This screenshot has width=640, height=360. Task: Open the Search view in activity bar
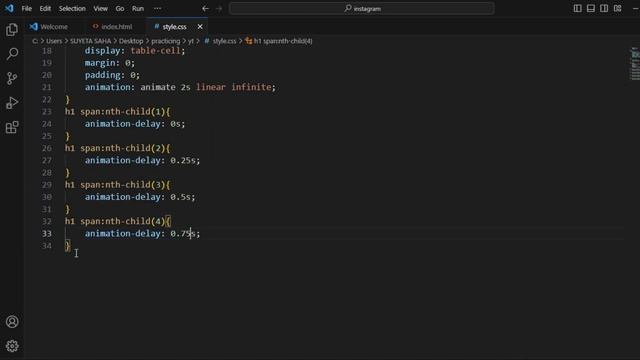[12, 53]
